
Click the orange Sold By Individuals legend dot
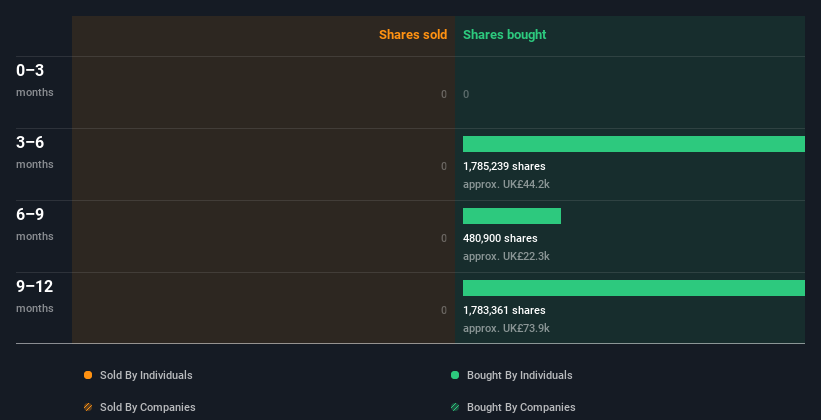[x=88, y=375]
